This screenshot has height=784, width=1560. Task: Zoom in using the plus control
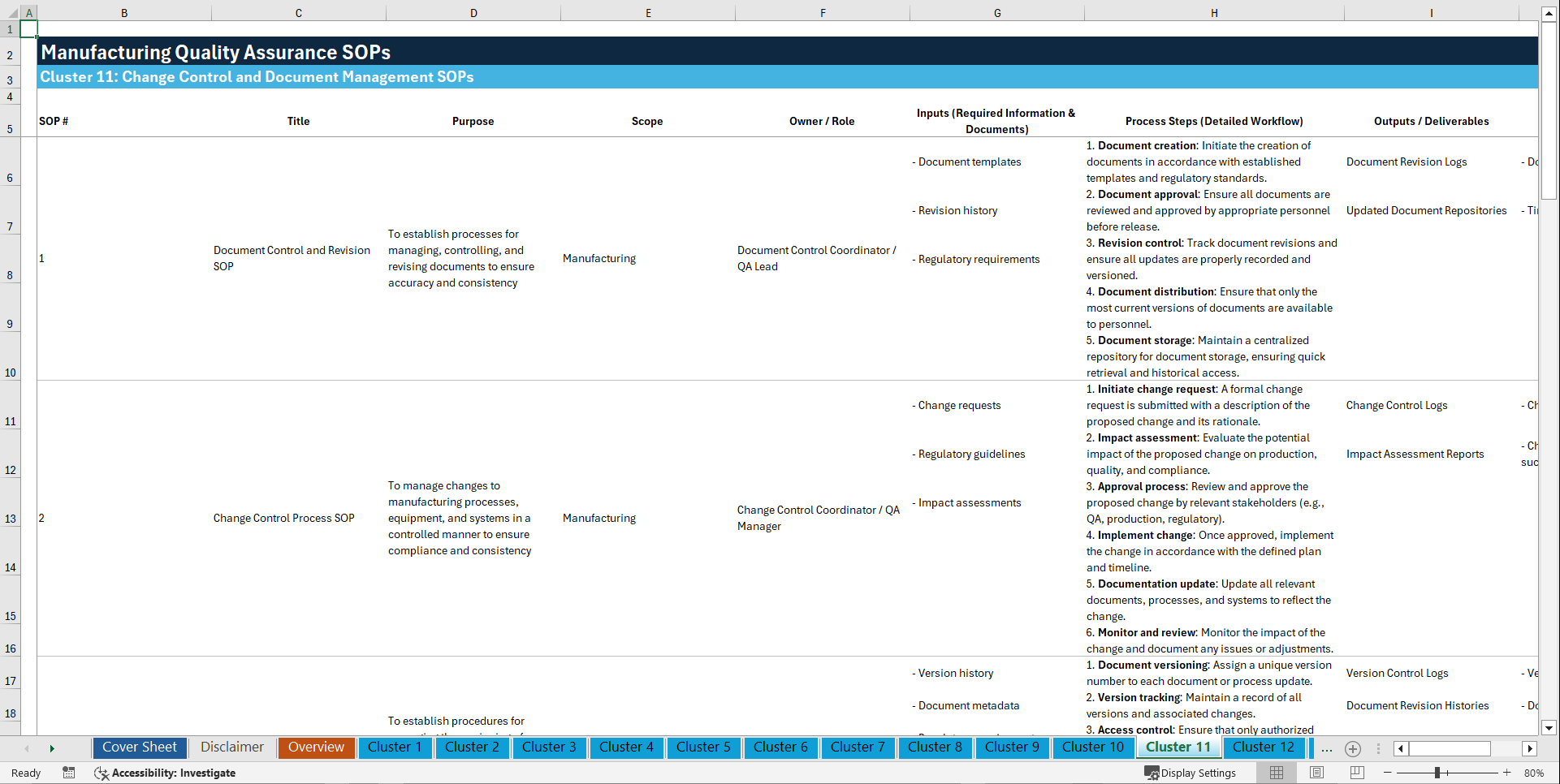click(x=1507, y=773)
